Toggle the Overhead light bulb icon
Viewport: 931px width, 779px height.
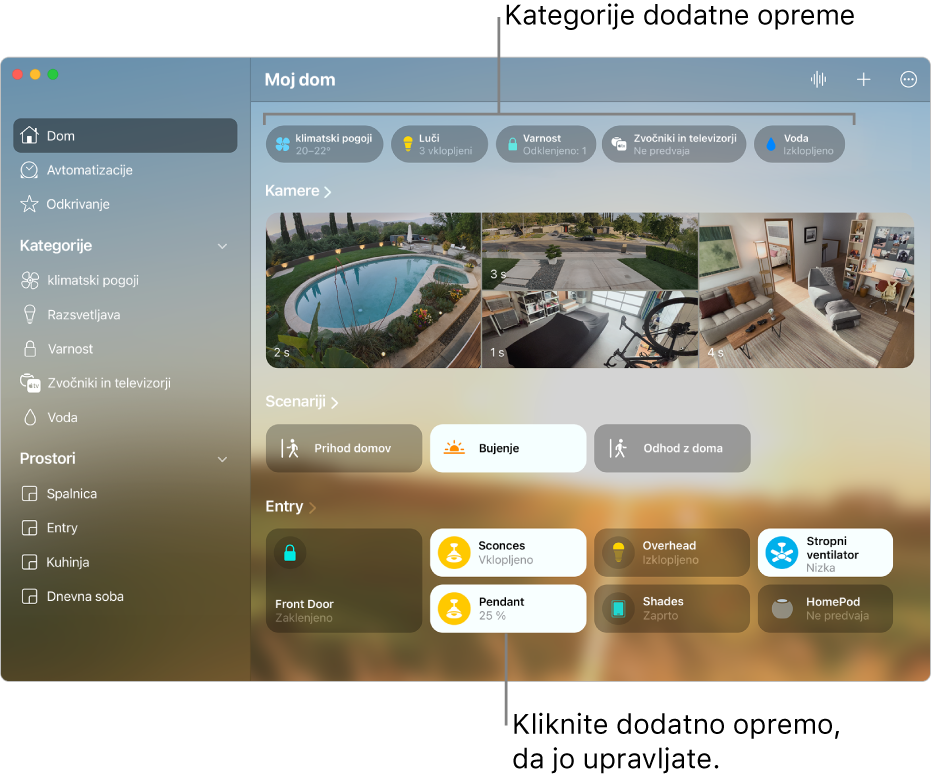pos(618,552)
